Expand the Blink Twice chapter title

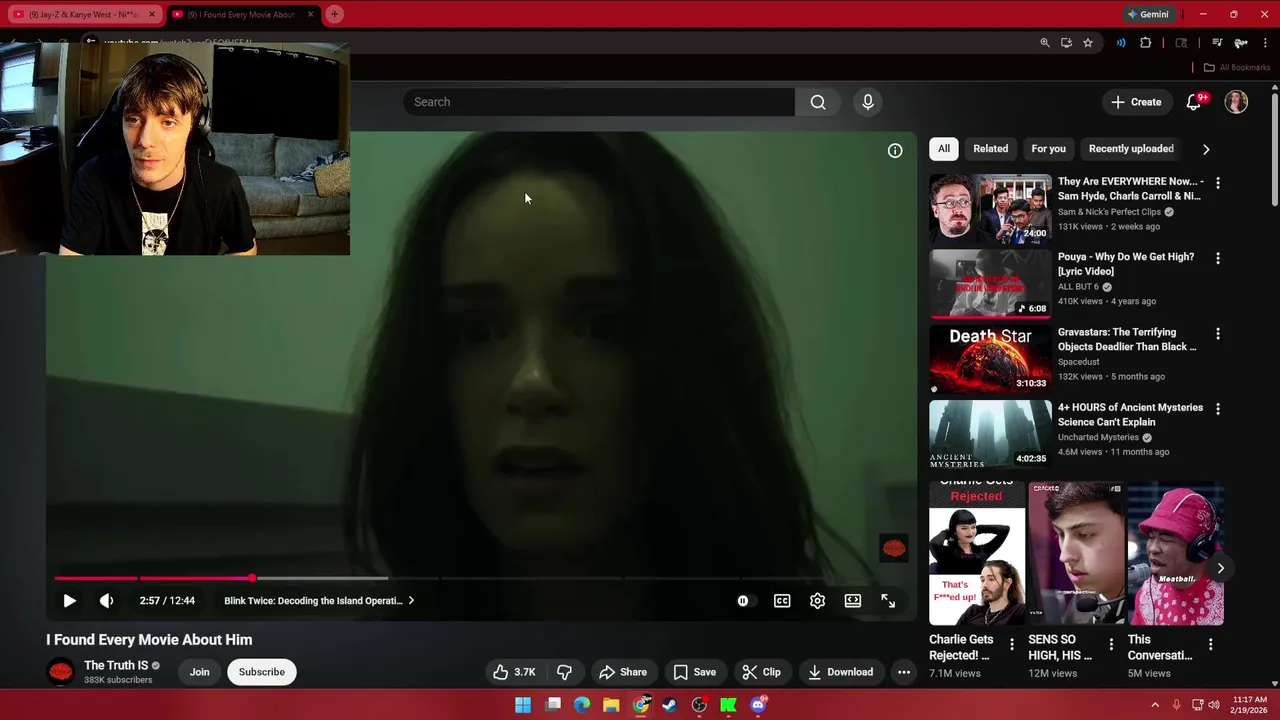(x=319, y=601)
